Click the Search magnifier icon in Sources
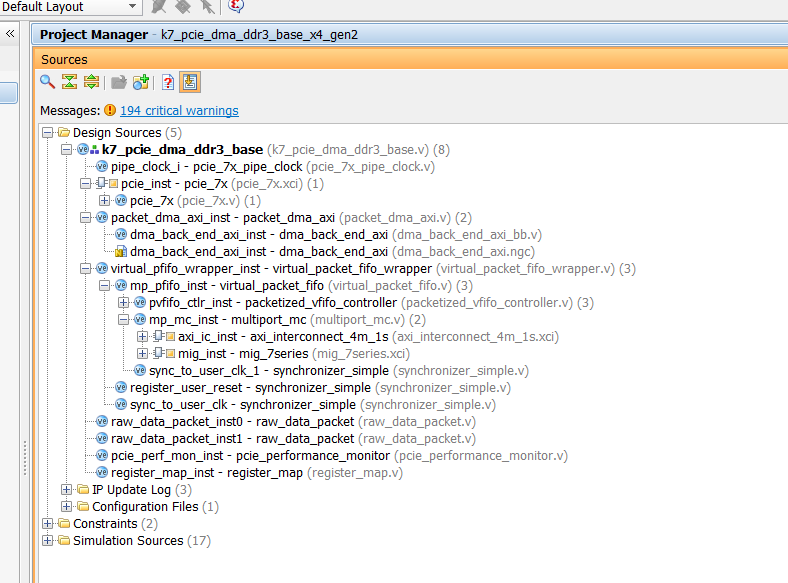This screenshot has height=583, width=788. tap(47, 82)
